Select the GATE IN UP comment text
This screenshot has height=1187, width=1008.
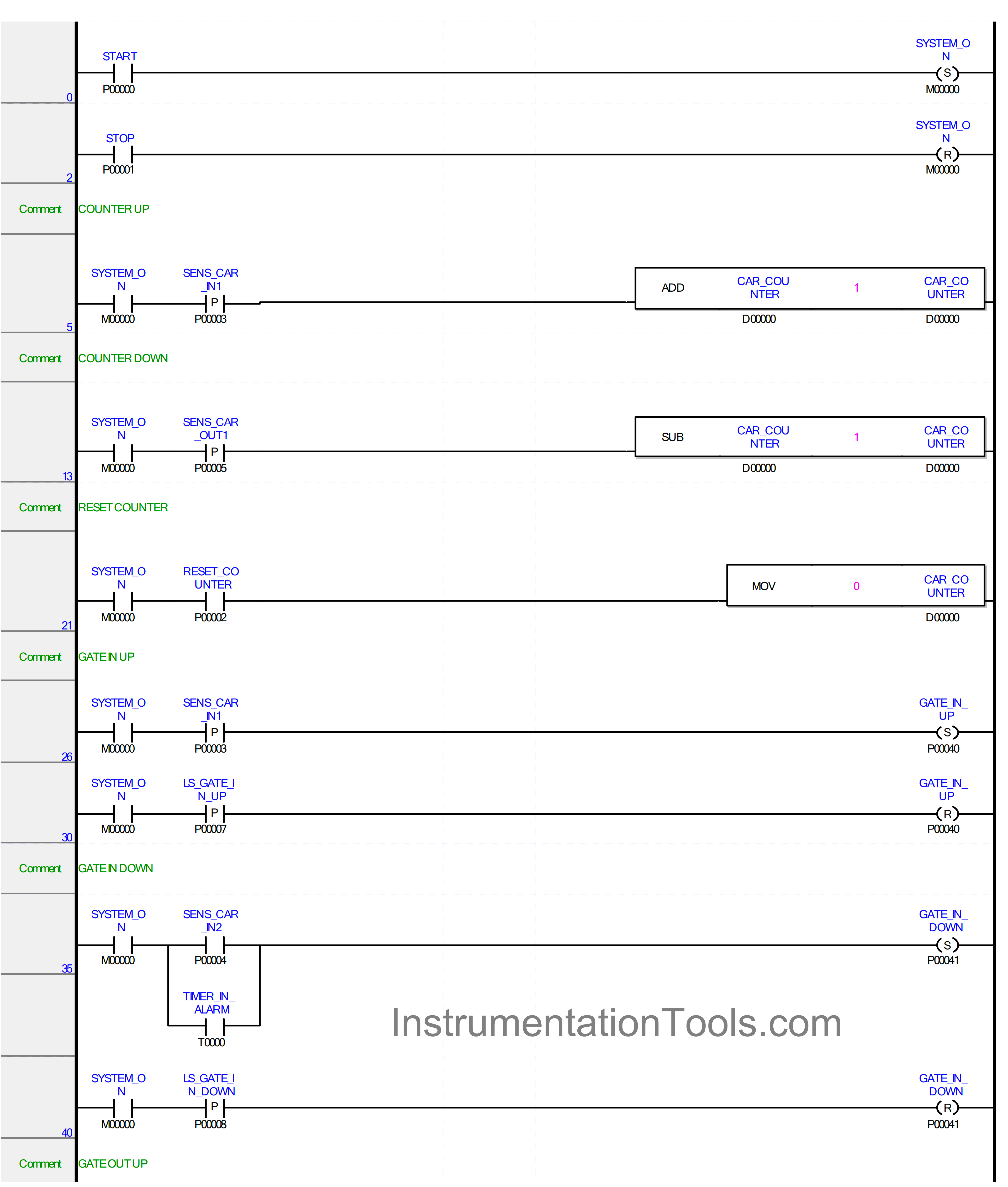(106, 657)
